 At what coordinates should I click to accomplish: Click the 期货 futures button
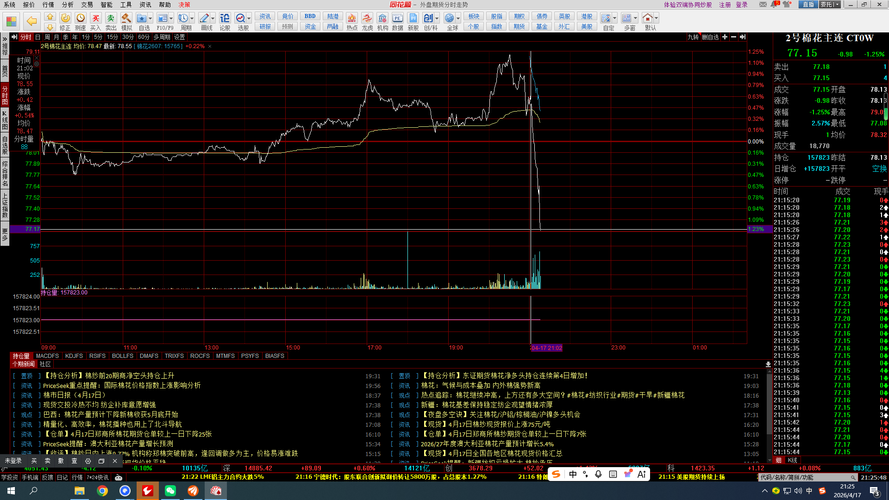click(519, 26)
